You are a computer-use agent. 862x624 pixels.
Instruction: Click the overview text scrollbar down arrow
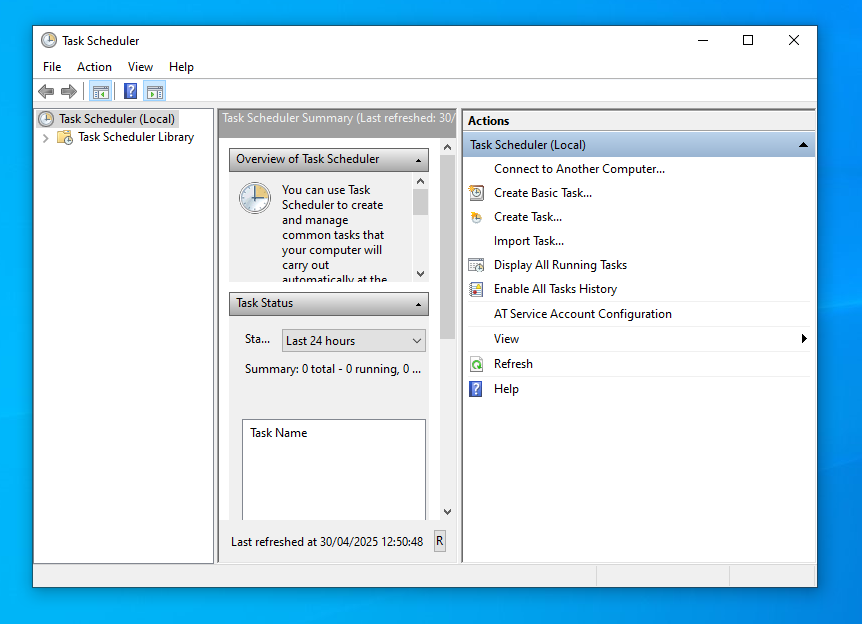pos(420,273)
